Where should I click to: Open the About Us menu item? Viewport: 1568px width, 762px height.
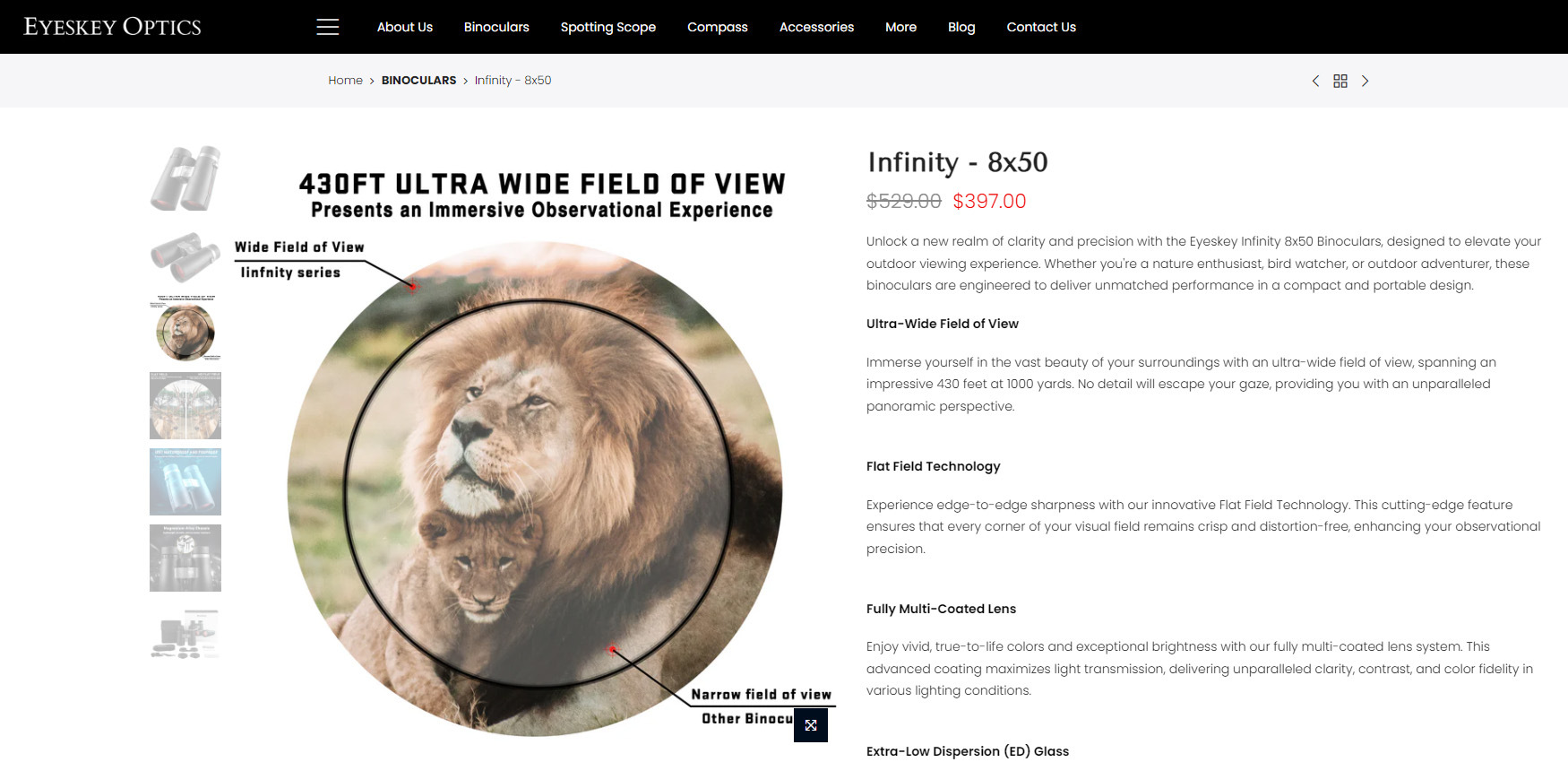coord(405,27)
